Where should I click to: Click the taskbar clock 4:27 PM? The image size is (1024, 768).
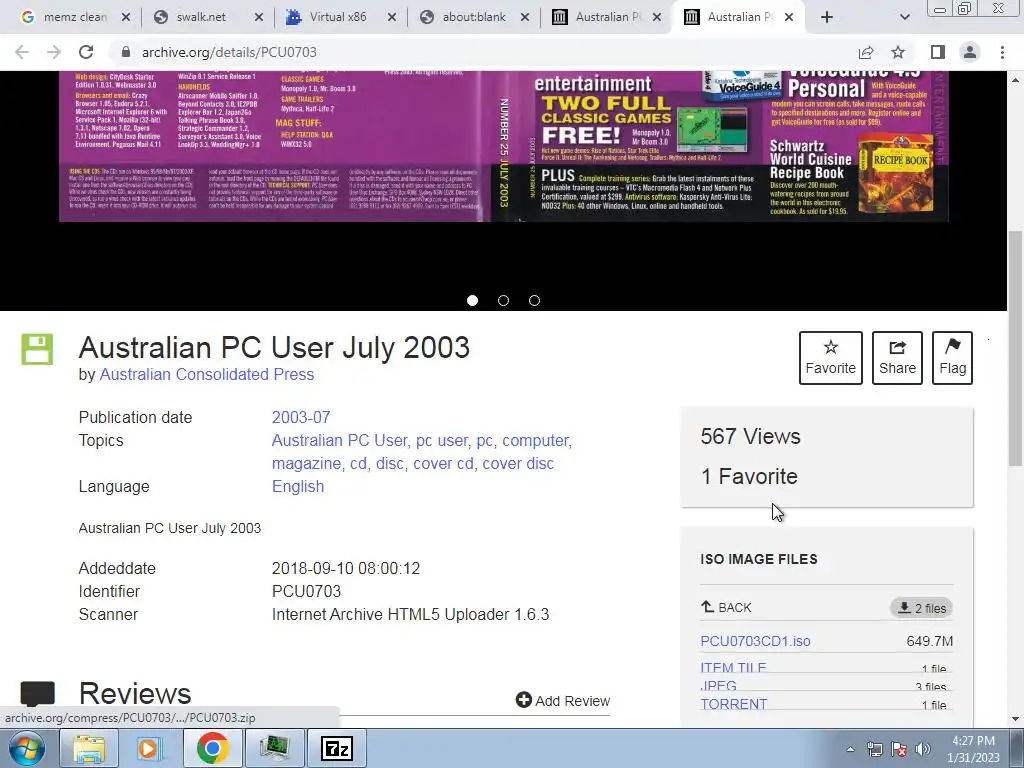click(x=973, y=749)
